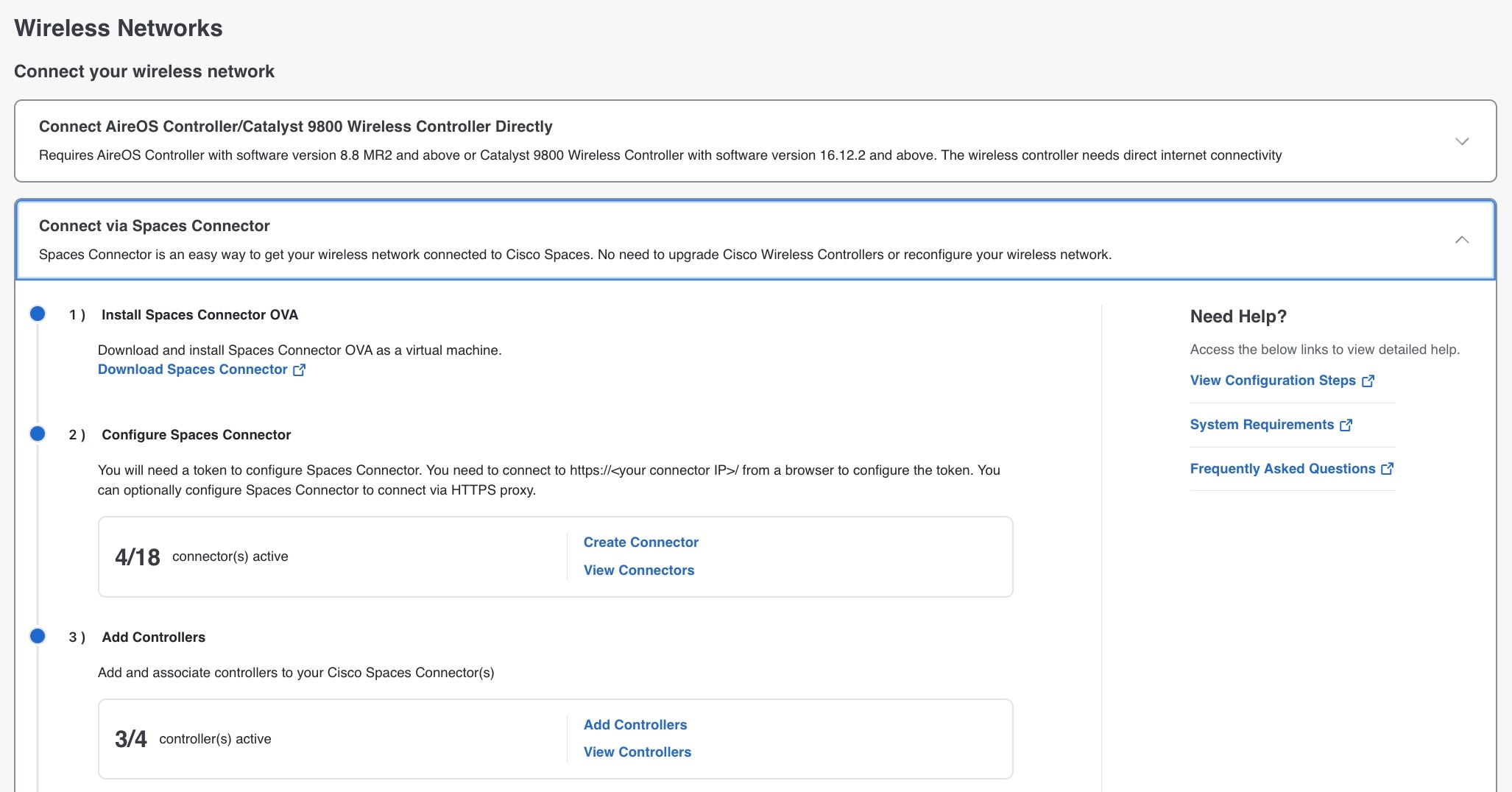The image size is (1512, 792).
Task: Click external-link icon next to Frequently Asked Questions
Action: pyautogui.click(x=1387, y=469)
